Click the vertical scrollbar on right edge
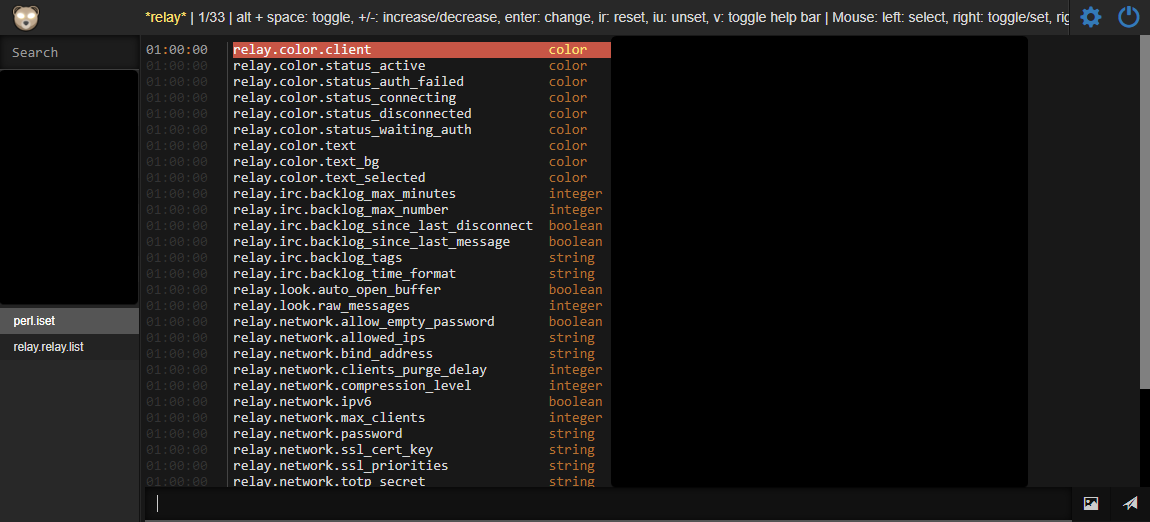 (1146, 213)
